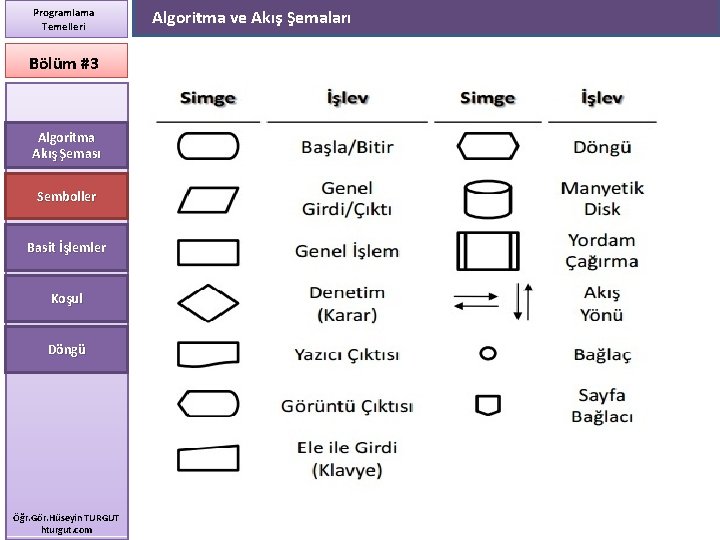Click the hturgut.com footer link
720x540 pixels.
(67, 530)
